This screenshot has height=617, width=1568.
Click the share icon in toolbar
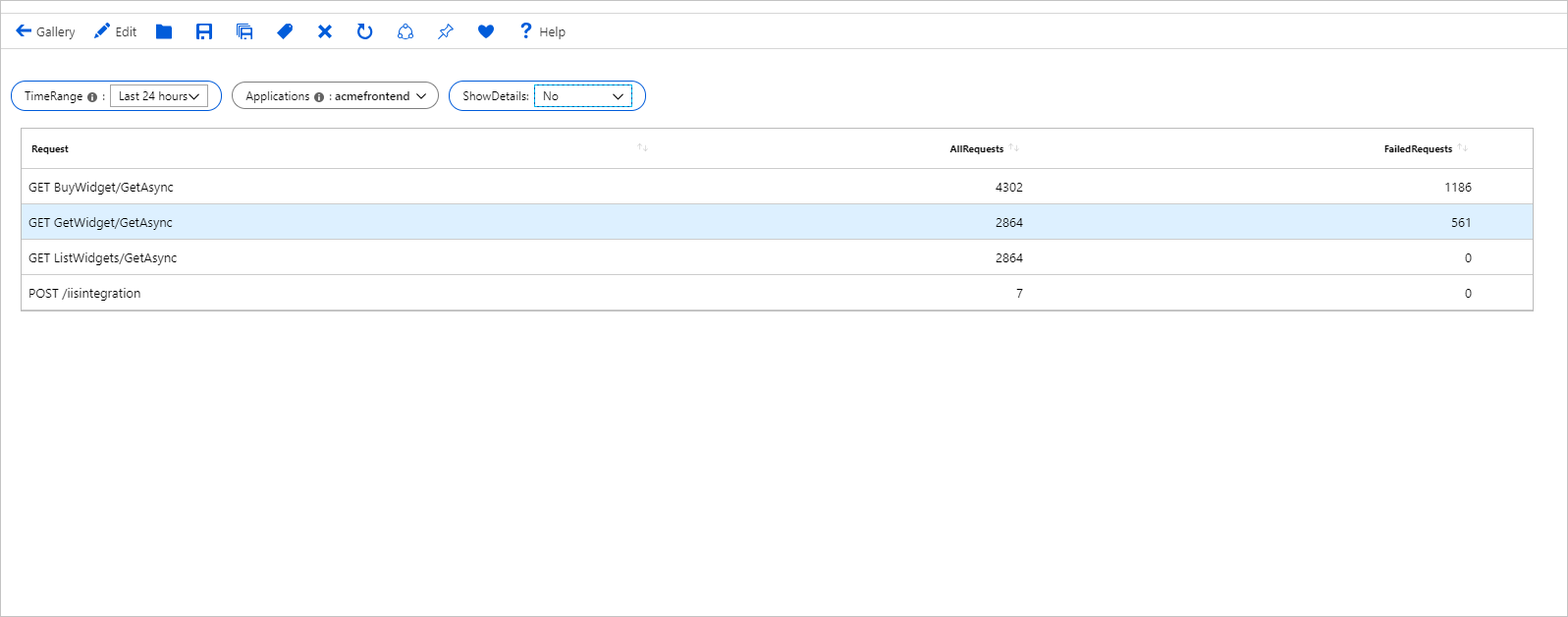click(406, 31)
